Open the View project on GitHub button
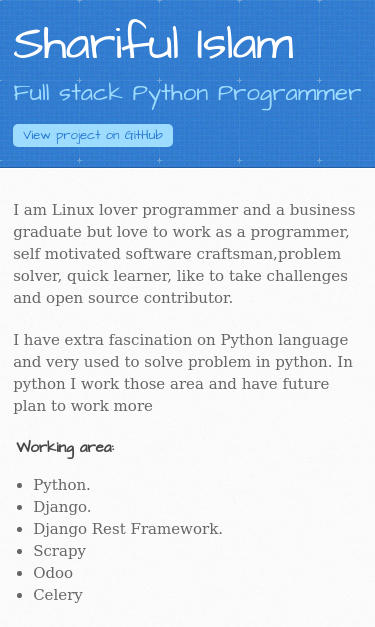Screen dimensions: 375x627 pyautogui.click(x=93, y=136)
